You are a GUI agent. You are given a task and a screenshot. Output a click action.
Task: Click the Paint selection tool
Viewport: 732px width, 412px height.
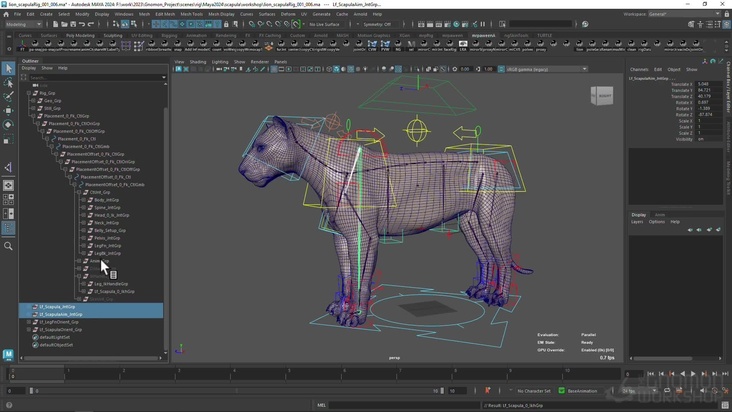pyautogui.click(x=8, y=97)
